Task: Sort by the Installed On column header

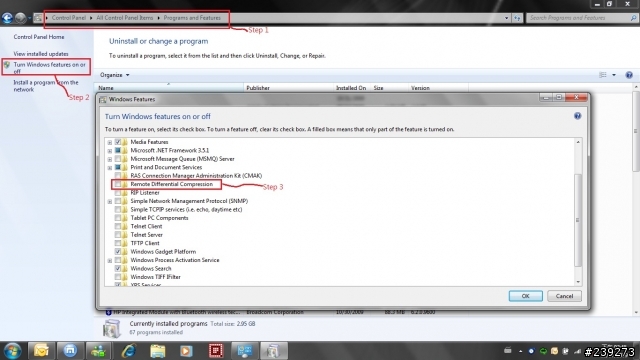Action: point(352,88)
